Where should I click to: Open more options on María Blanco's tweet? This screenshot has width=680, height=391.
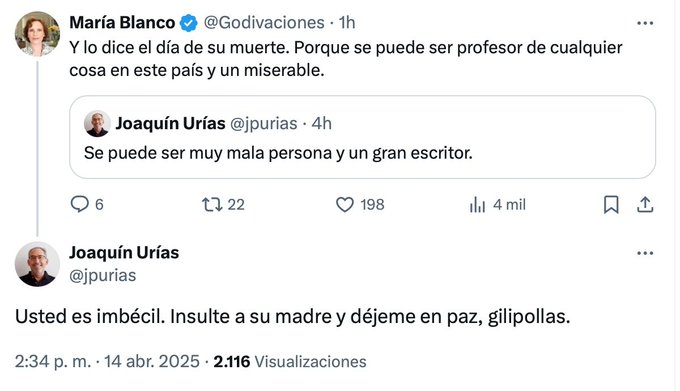point(645,23)
